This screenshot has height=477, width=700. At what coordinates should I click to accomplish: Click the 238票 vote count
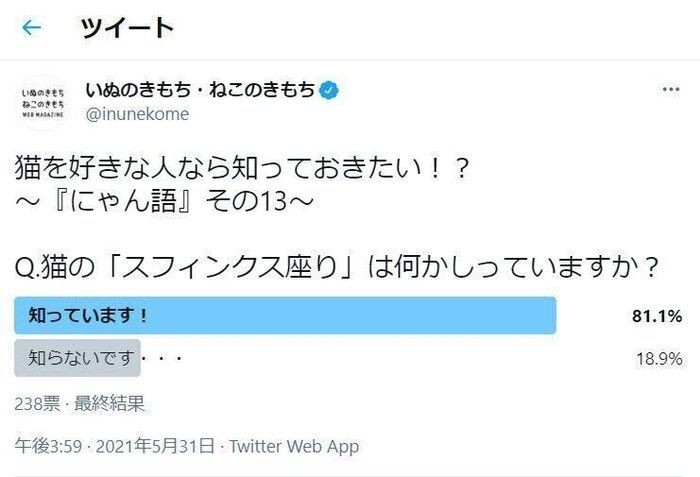[x=36, y=403]
